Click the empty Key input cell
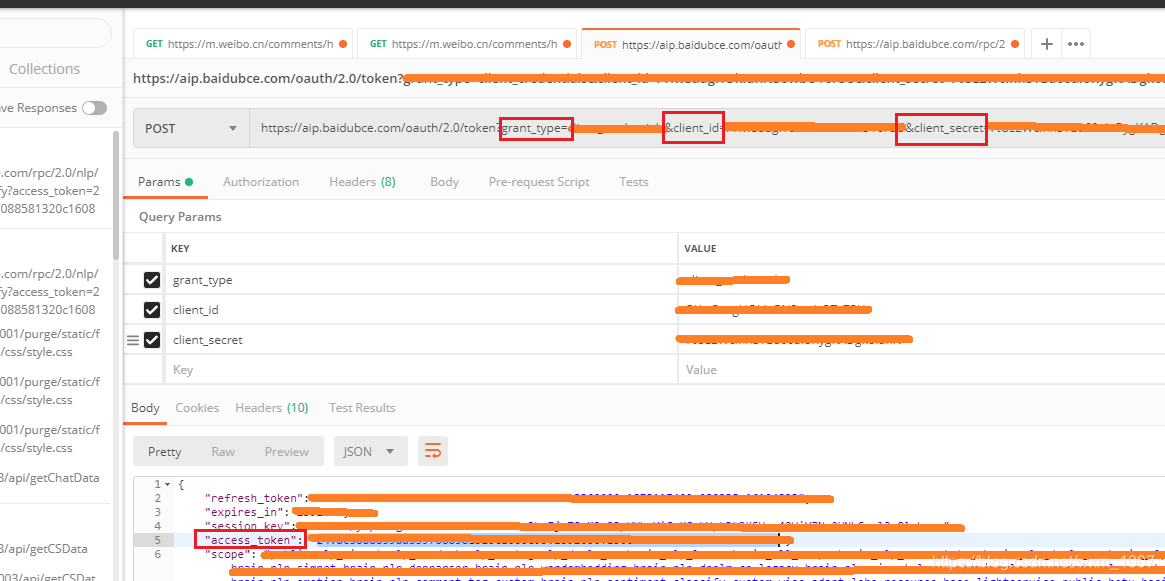 point(421,369)
